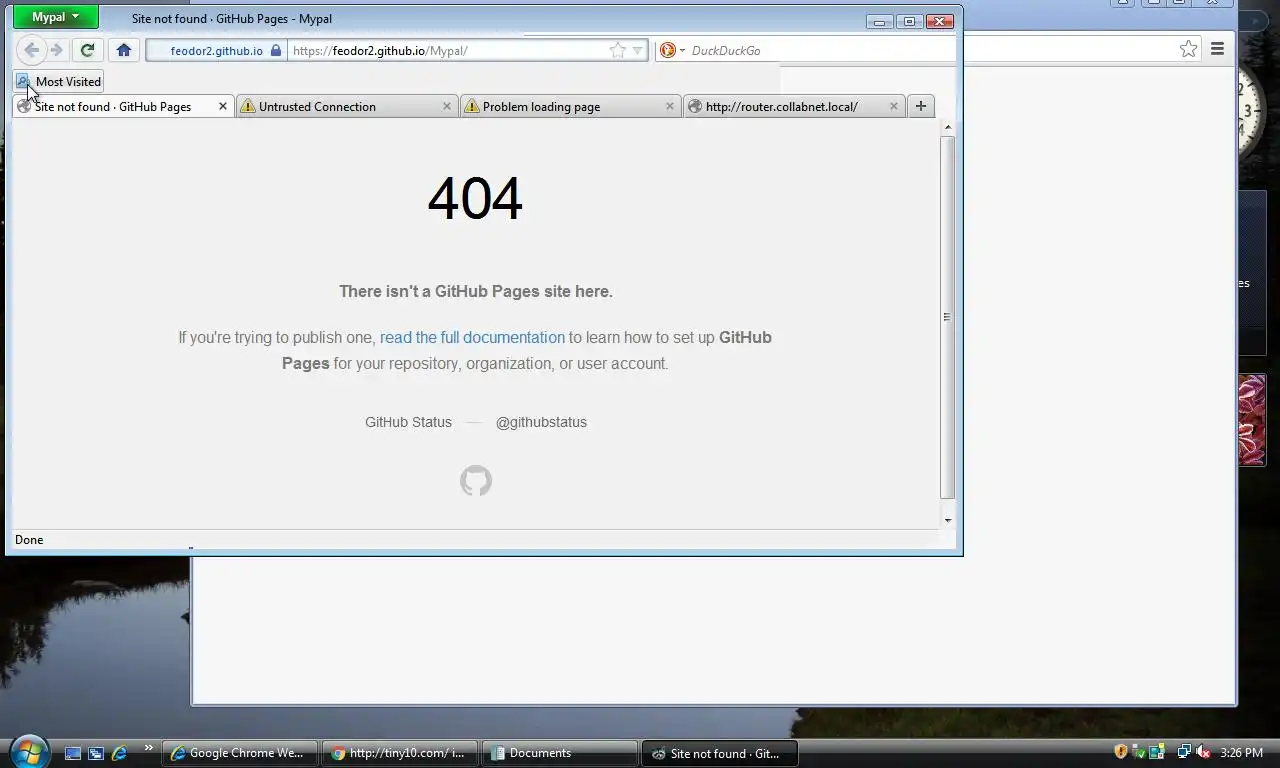Open the Most Visited bookmarks folder
Viewport: 1280px width, 768px height.
point(59,81)
